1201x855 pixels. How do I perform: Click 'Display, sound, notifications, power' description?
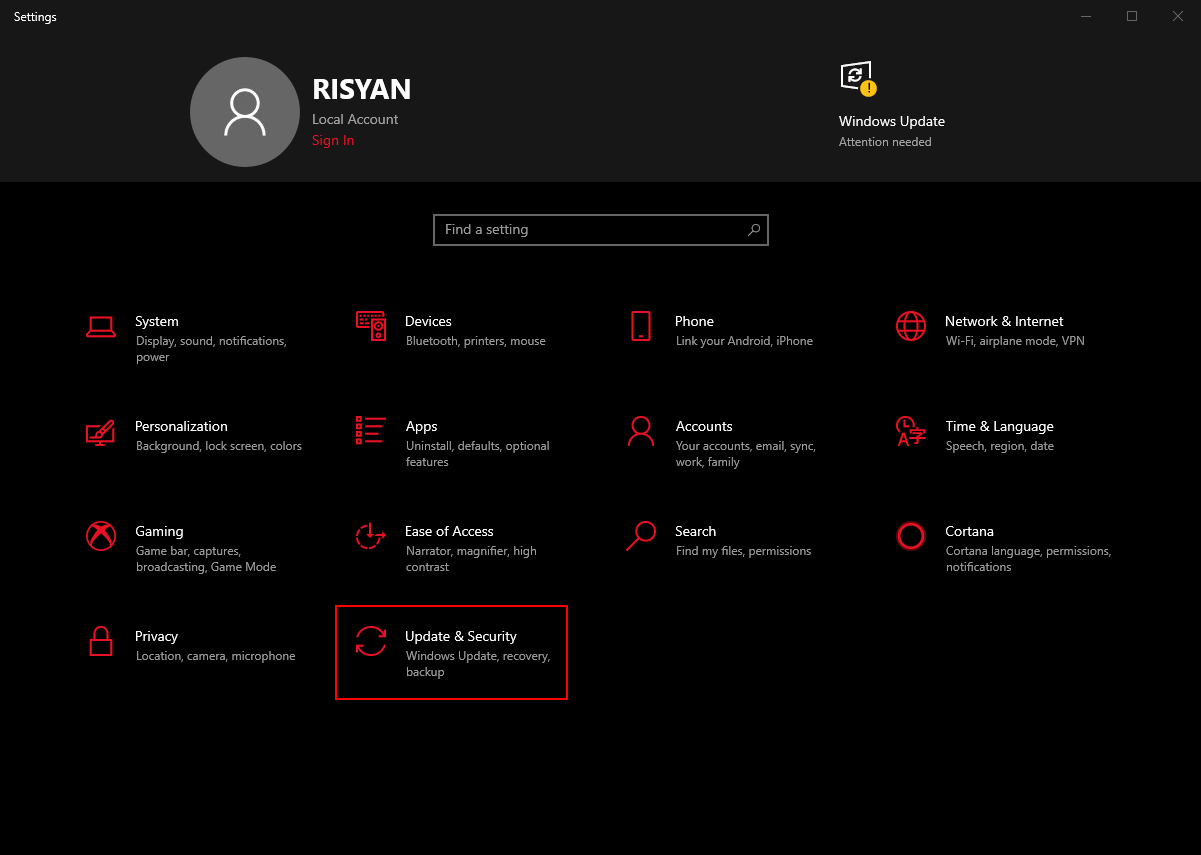(211, 349)
